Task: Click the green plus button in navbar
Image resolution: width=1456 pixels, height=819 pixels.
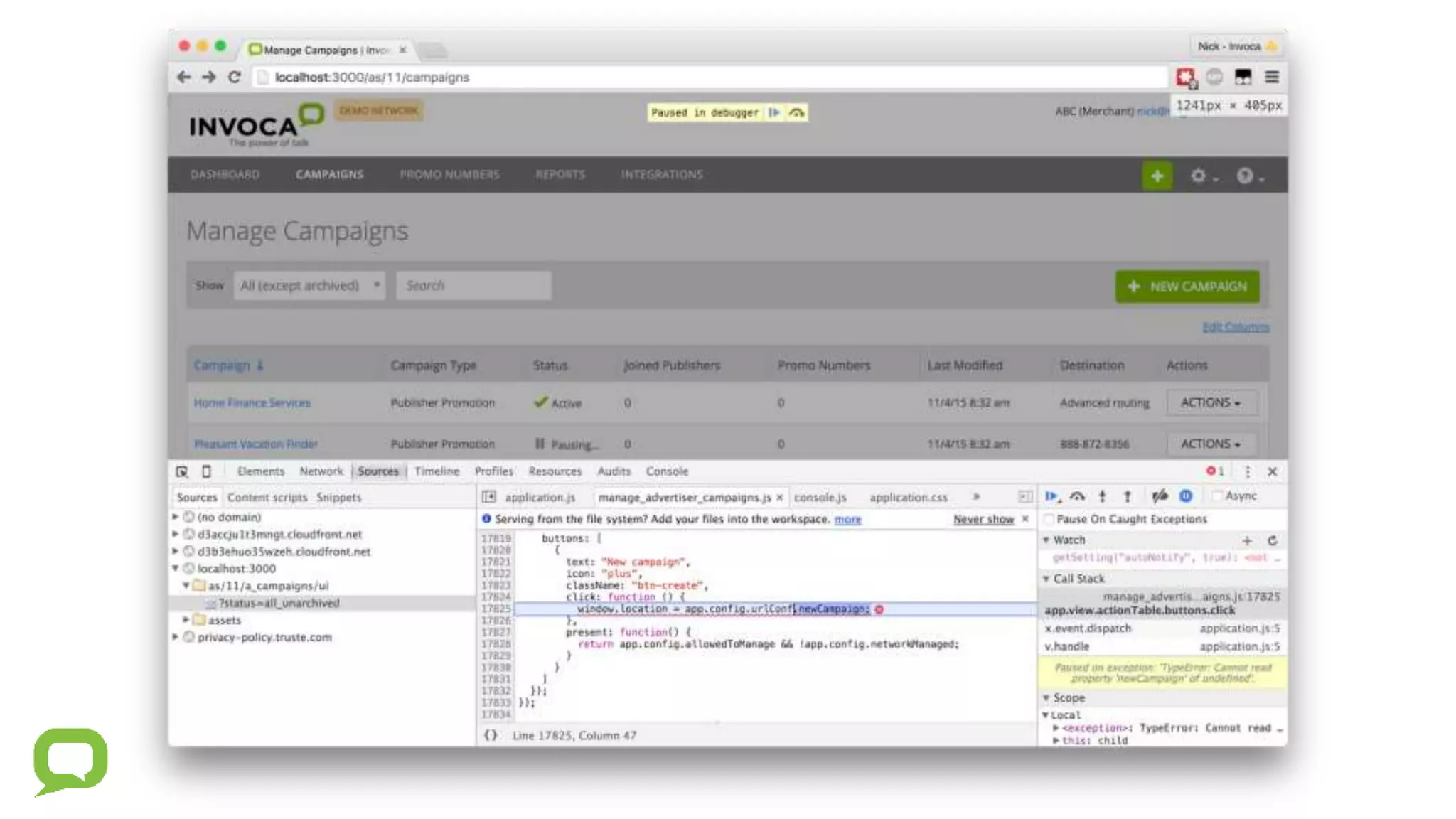Action: point(1157,176)
